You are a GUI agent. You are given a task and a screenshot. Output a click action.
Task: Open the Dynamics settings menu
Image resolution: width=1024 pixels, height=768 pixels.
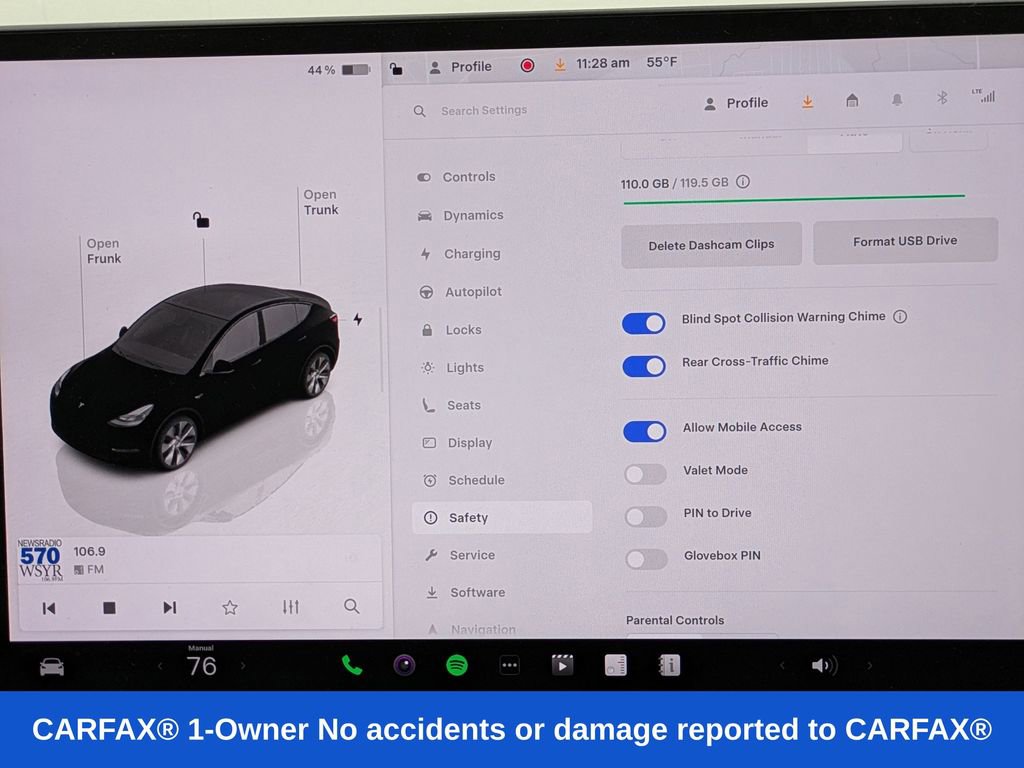pos(461,216)
